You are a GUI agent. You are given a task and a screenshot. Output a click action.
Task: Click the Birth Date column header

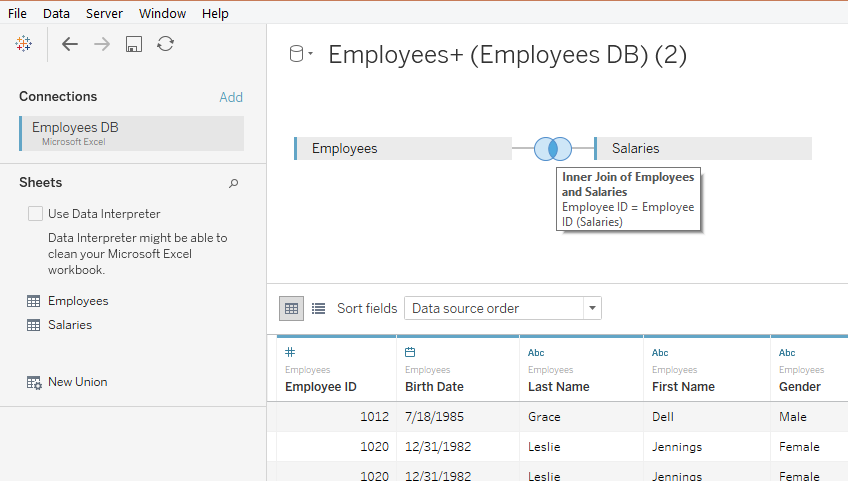pyautogui.click(x=434, y=387)
